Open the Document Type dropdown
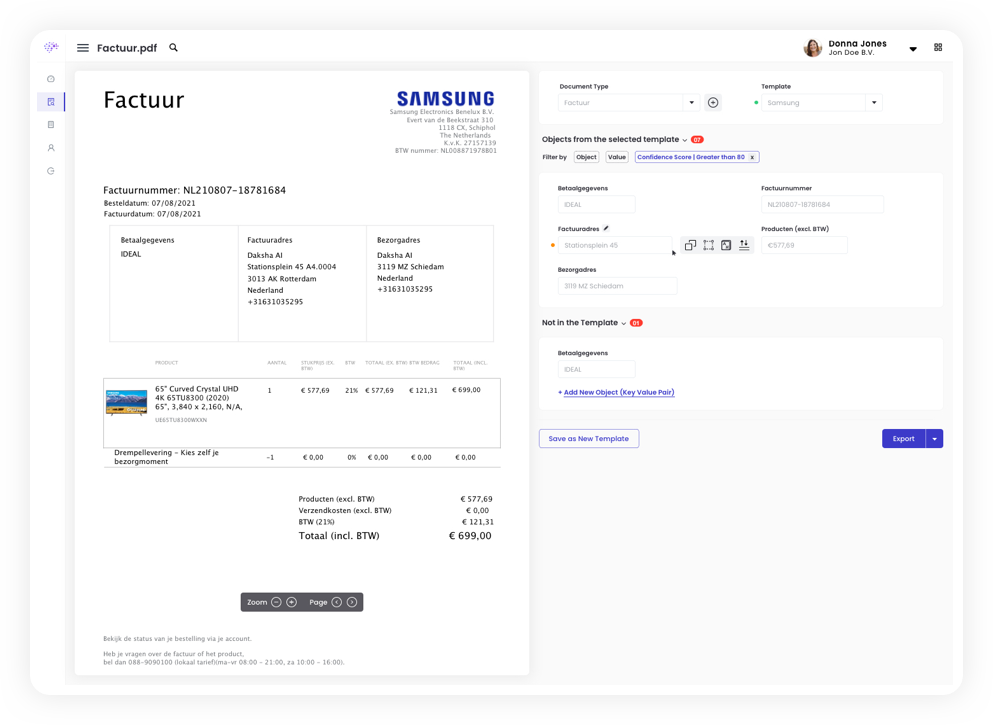The height and width of the screenshot is (725, 993). [691, 103]
